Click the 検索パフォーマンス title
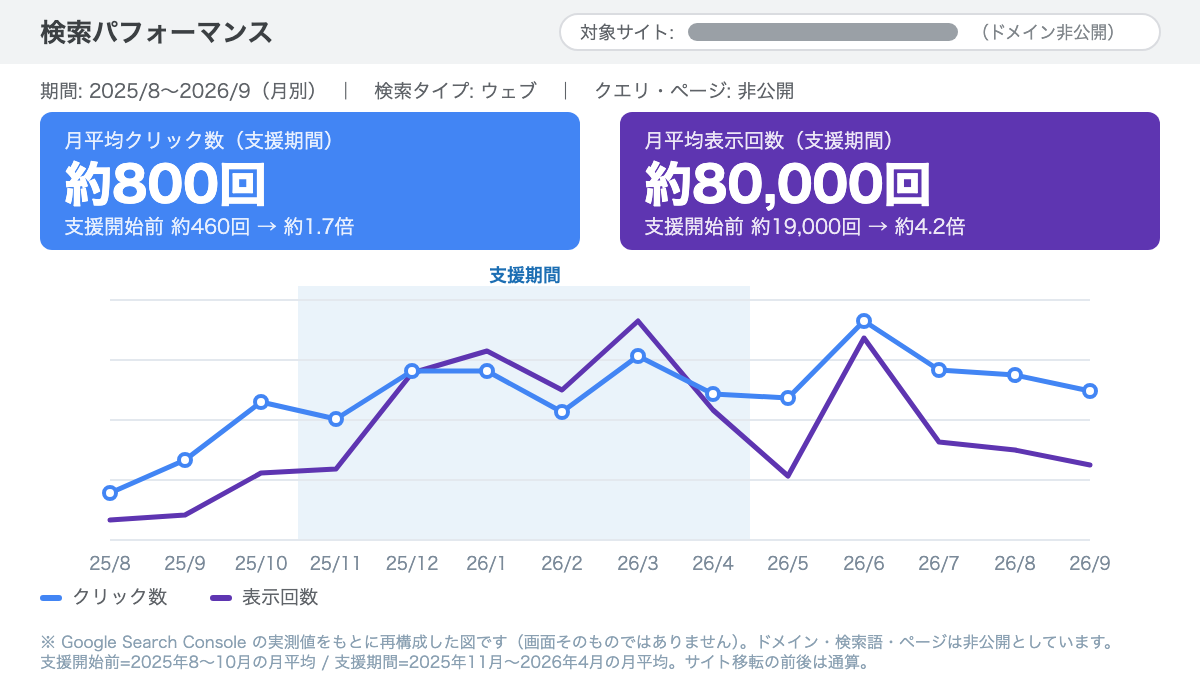 156,32
